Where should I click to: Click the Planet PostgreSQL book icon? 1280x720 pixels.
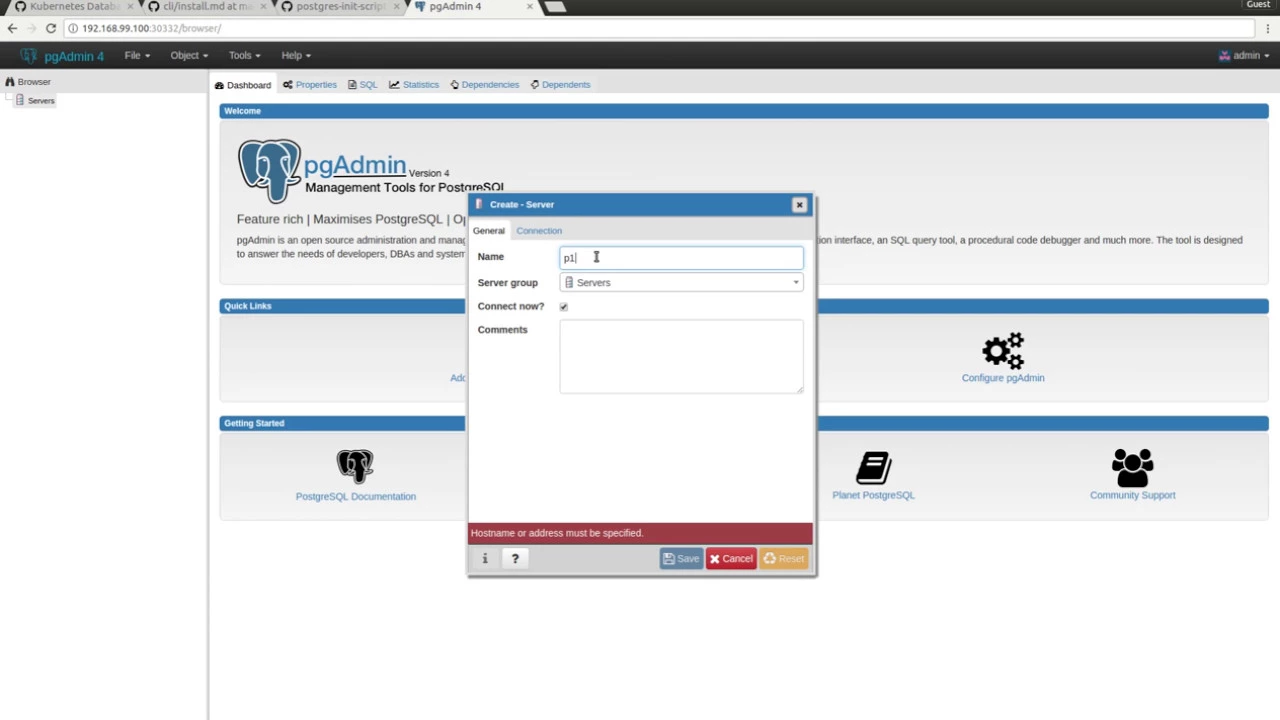(x=873, y=467)
